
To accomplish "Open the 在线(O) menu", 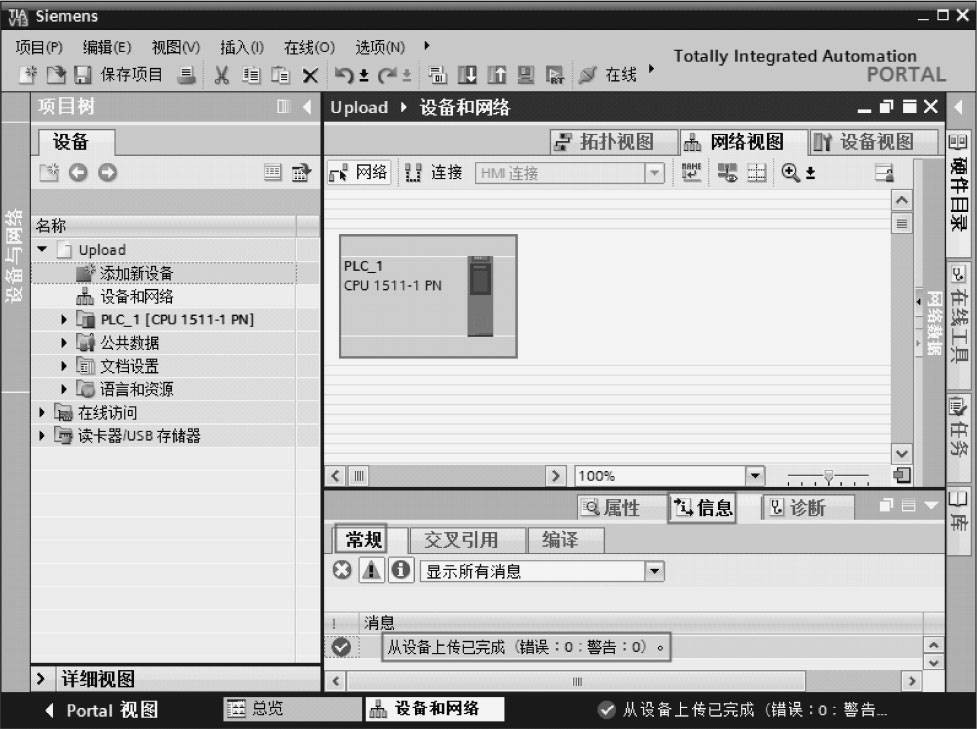I will pyautogui.click(x=309, y=47).
